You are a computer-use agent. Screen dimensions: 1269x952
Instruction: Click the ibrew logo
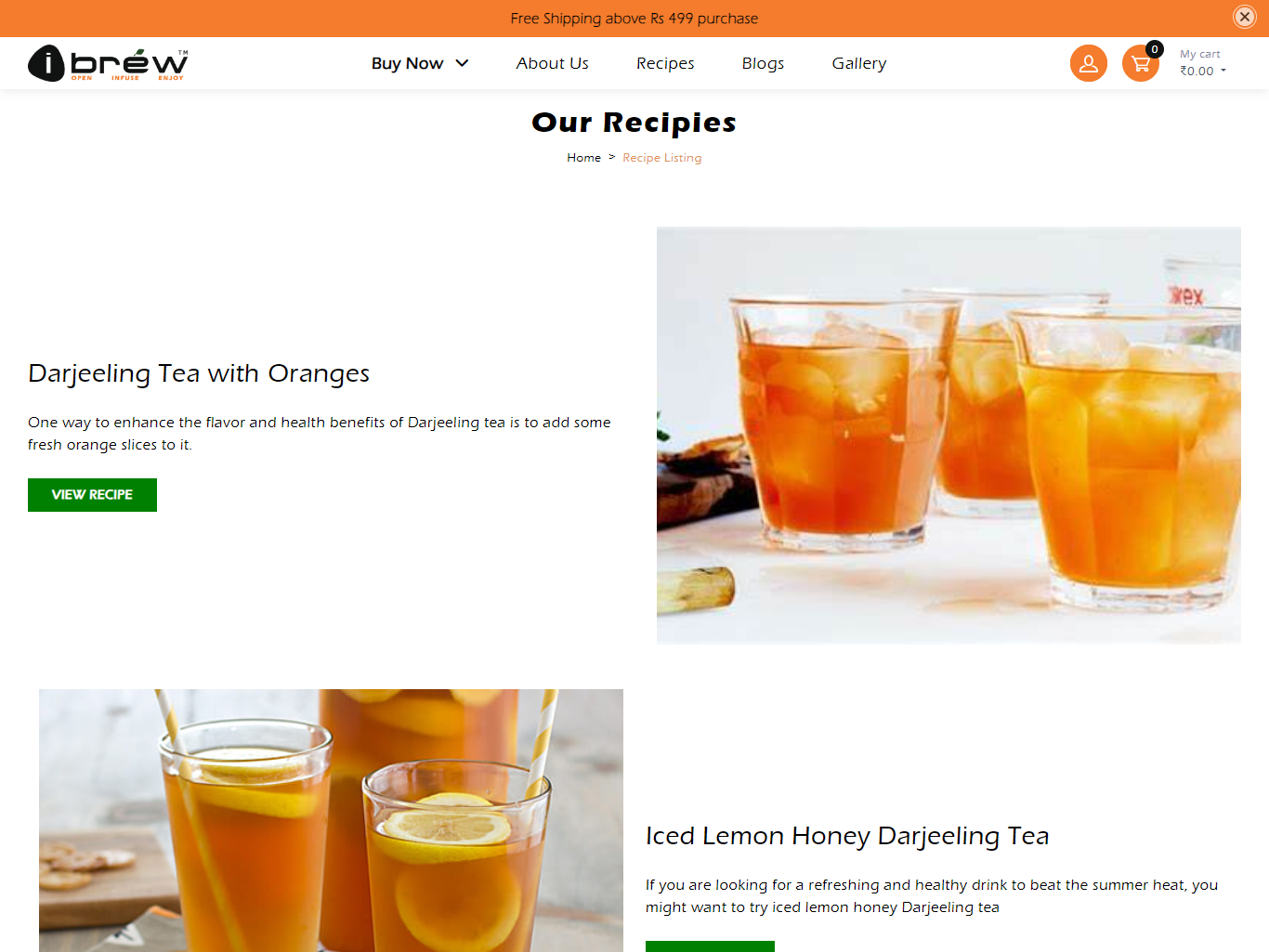[x=108, y=63]
